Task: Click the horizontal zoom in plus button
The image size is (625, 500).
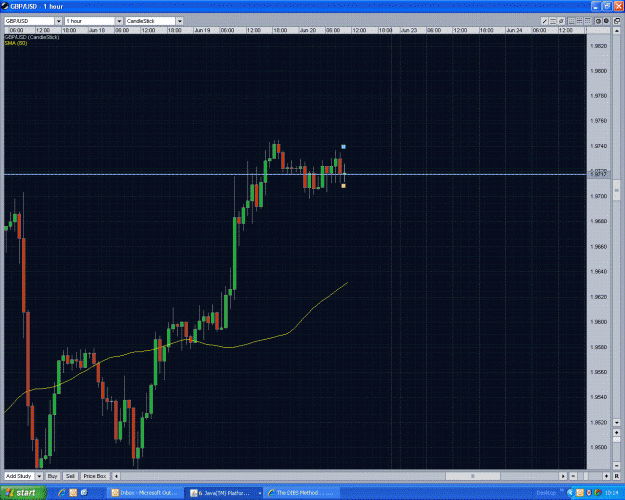Action: pyautogui.click(x=606, y=476)
